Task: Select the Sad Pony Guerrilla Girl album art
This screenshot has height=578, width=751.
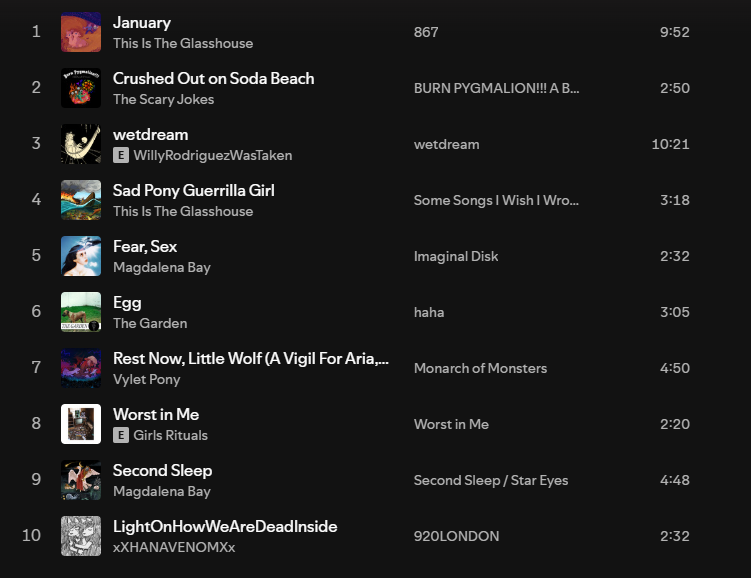Action: (x=81, y=200)
